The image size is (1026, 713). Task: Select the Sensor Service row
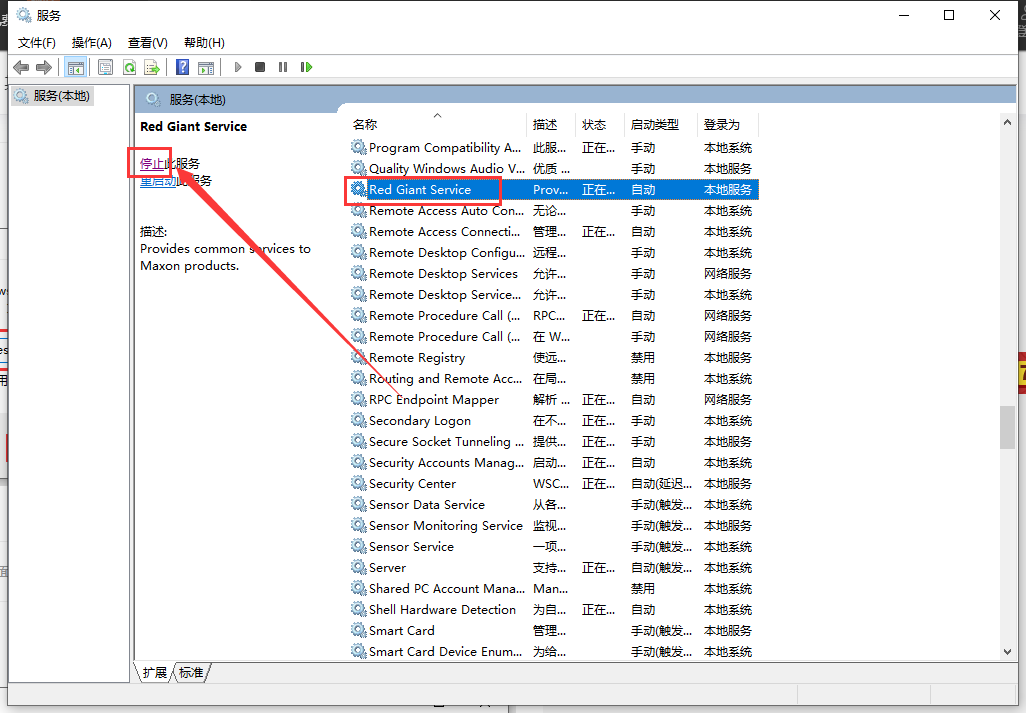(553, 546)
